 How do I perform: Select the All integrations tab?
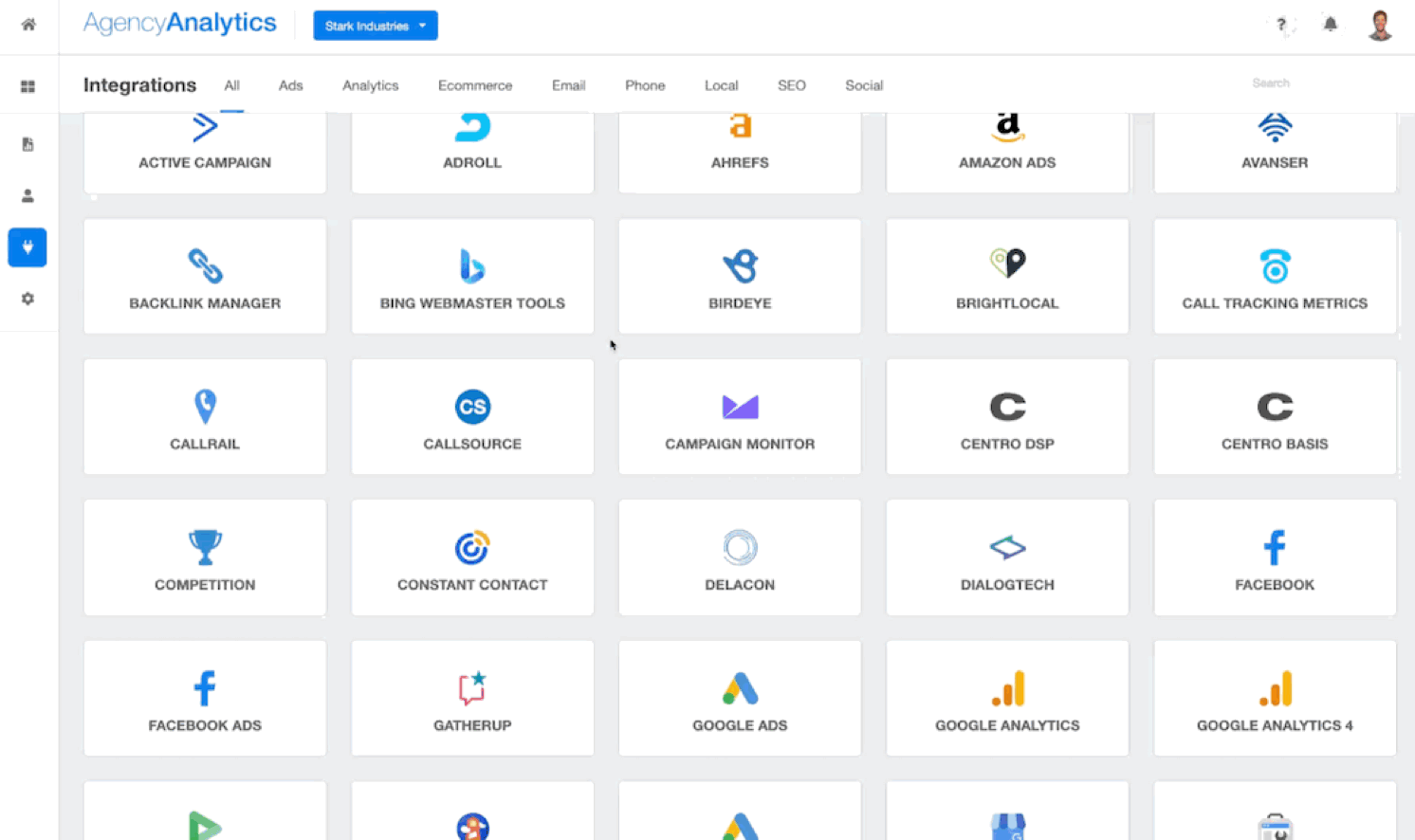(231, 85)
